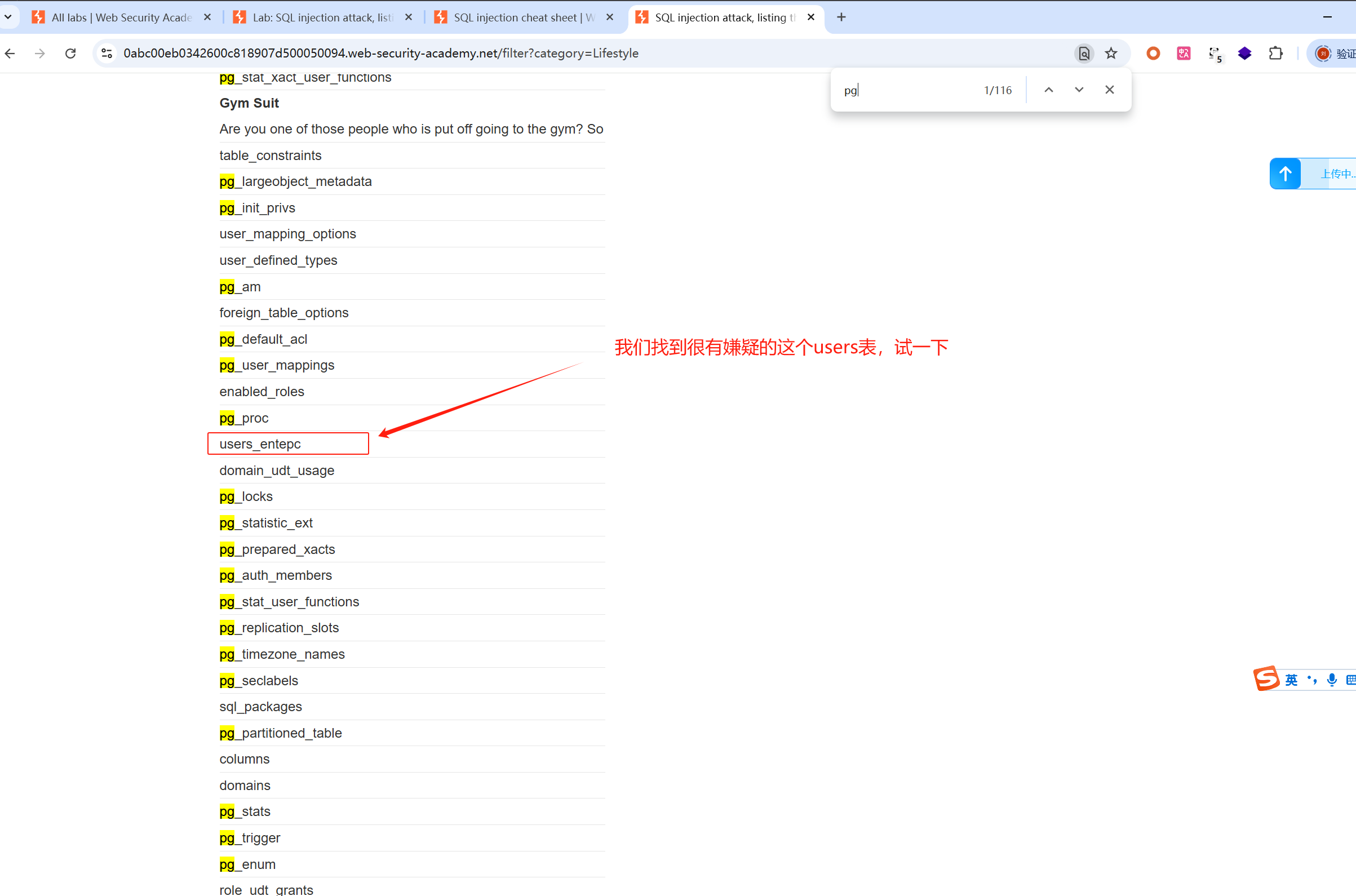Open the search-by-image lens icon in the address bar
This screenshot has width=1356, height=896.
tap(1083, 53)
